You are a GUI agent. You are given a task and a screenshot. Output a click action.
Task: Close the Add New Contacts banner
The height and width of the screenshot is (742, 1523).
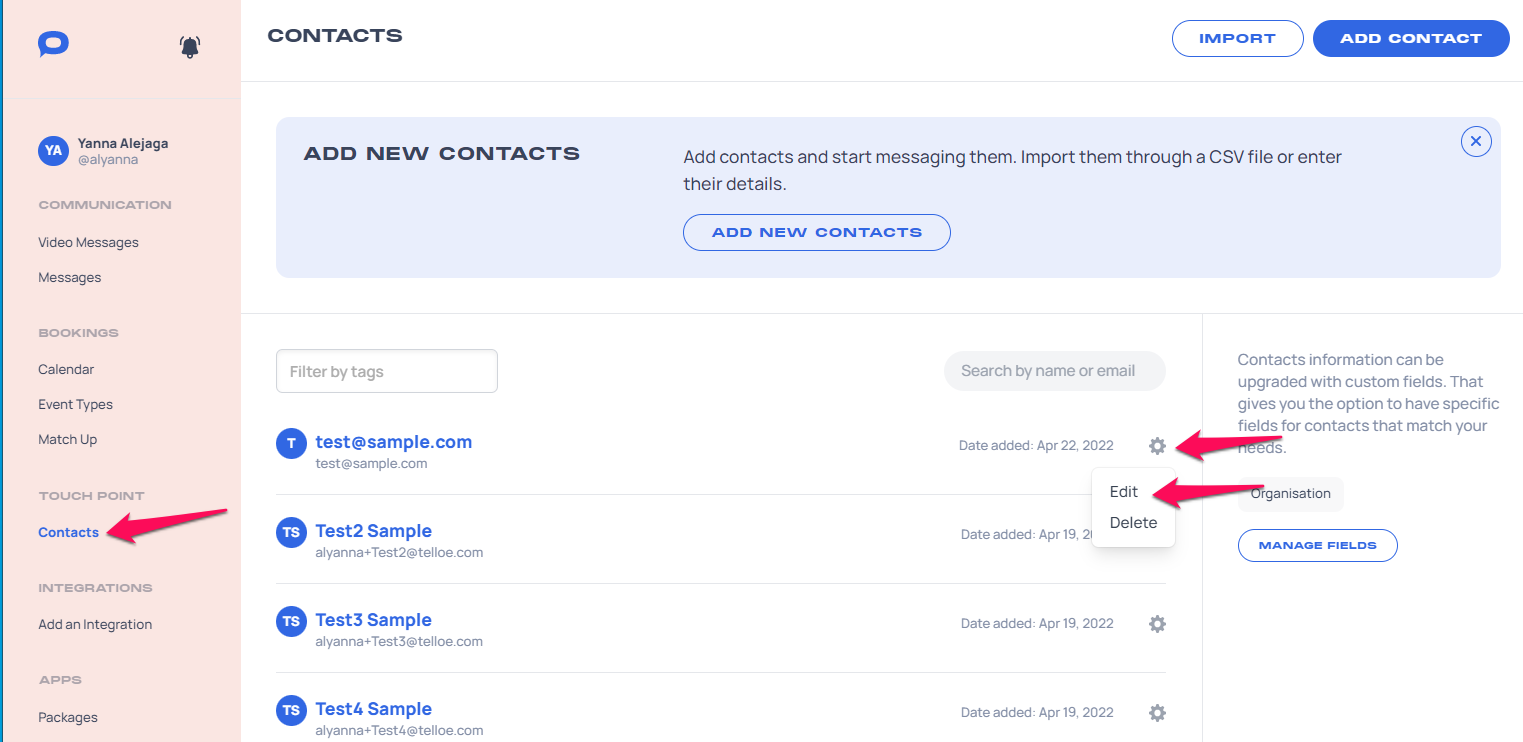tap(1476, 142)
